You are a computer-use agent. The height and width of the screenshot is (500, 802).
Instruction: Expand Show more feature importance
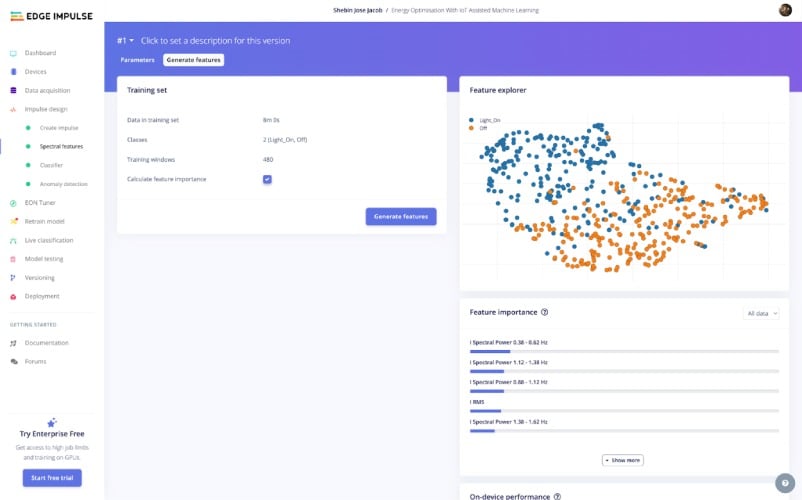[x=622, y=460]
